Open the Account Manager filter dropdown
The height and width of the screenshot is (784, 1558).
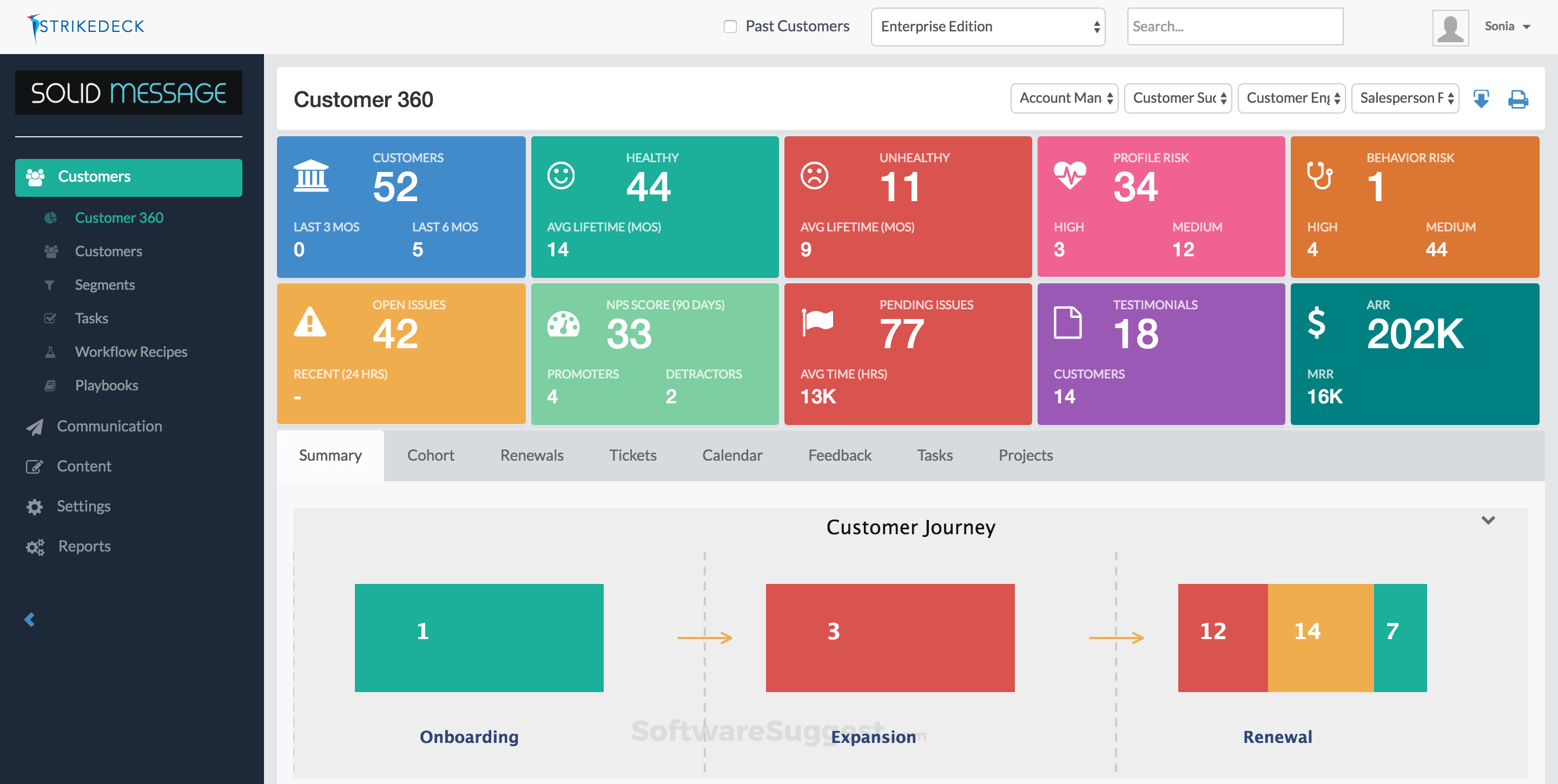(1064, 98)
